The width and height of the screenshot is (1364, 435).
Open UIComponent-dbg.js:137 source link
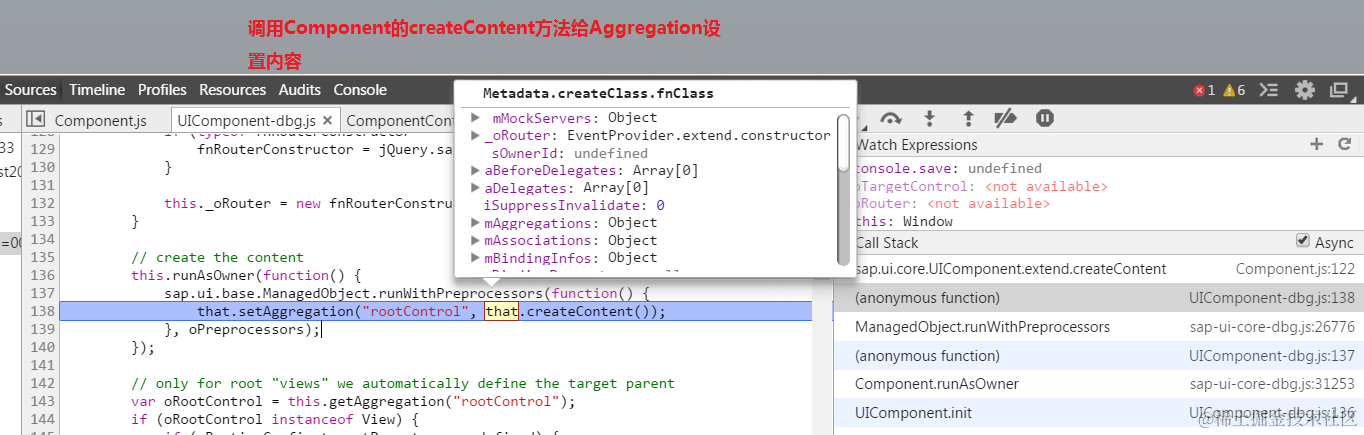pos(1272,355)
